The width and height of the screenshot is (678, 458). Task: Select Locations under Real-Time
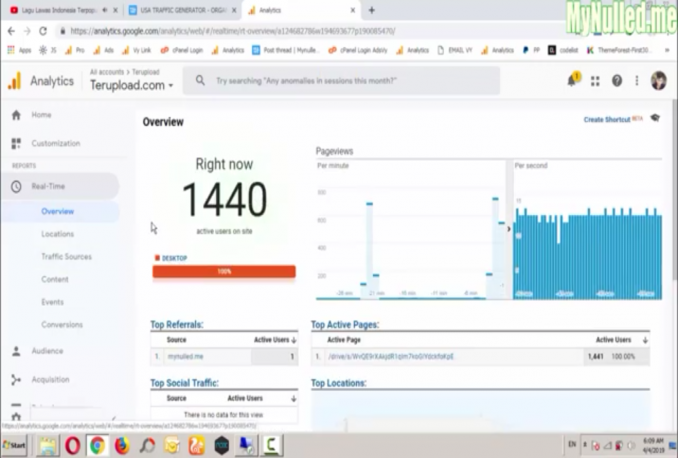point(57,234)
